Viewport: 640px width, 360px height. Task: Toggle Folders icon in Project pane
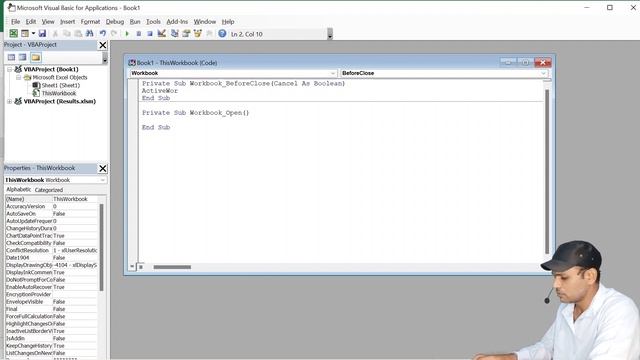(36, 58)
